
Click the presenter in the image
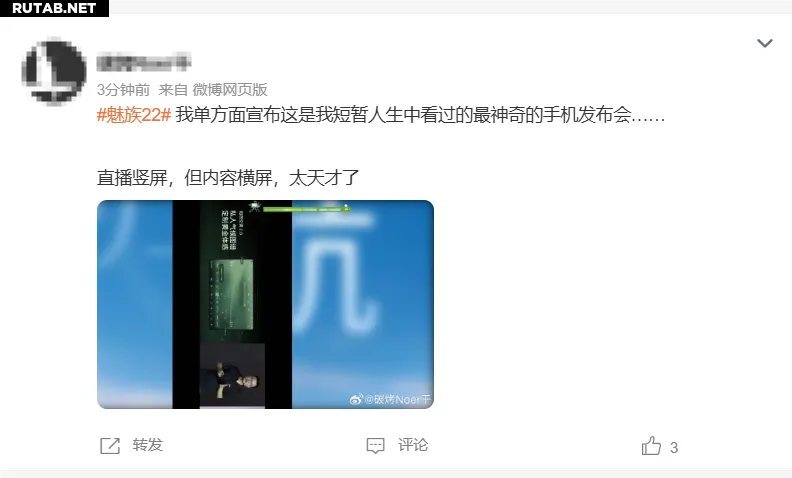(232, 377)
